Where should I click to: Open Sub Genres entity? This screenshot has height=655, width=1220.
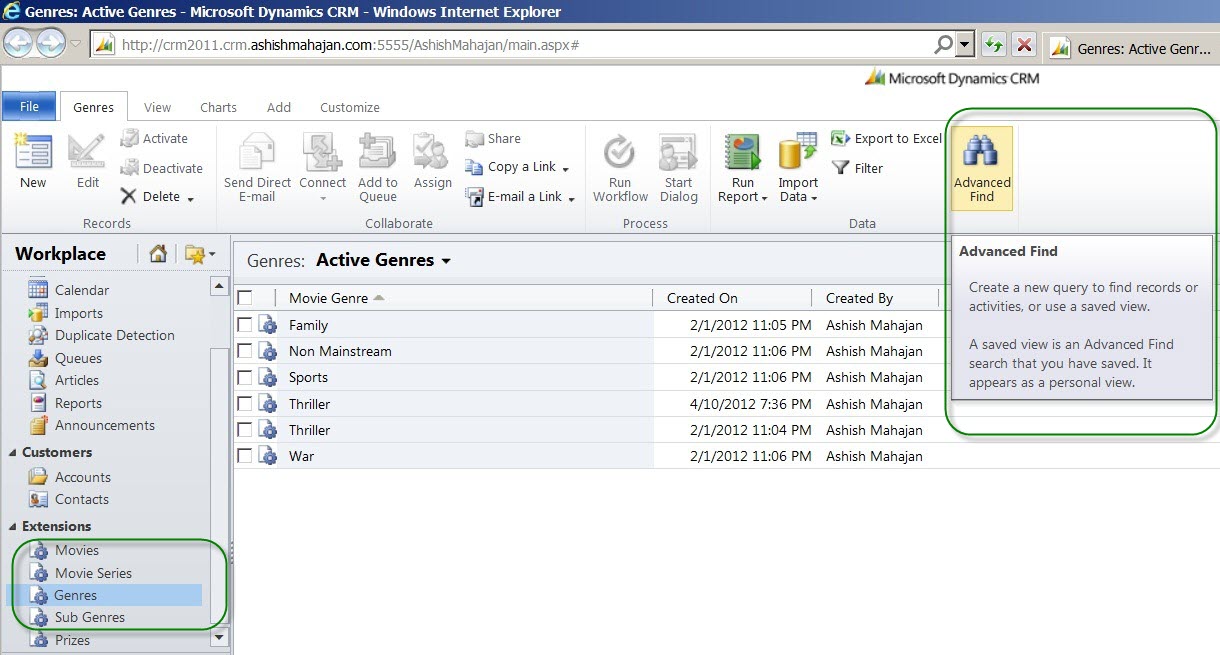pyautogui.click(x=90, y=617)
